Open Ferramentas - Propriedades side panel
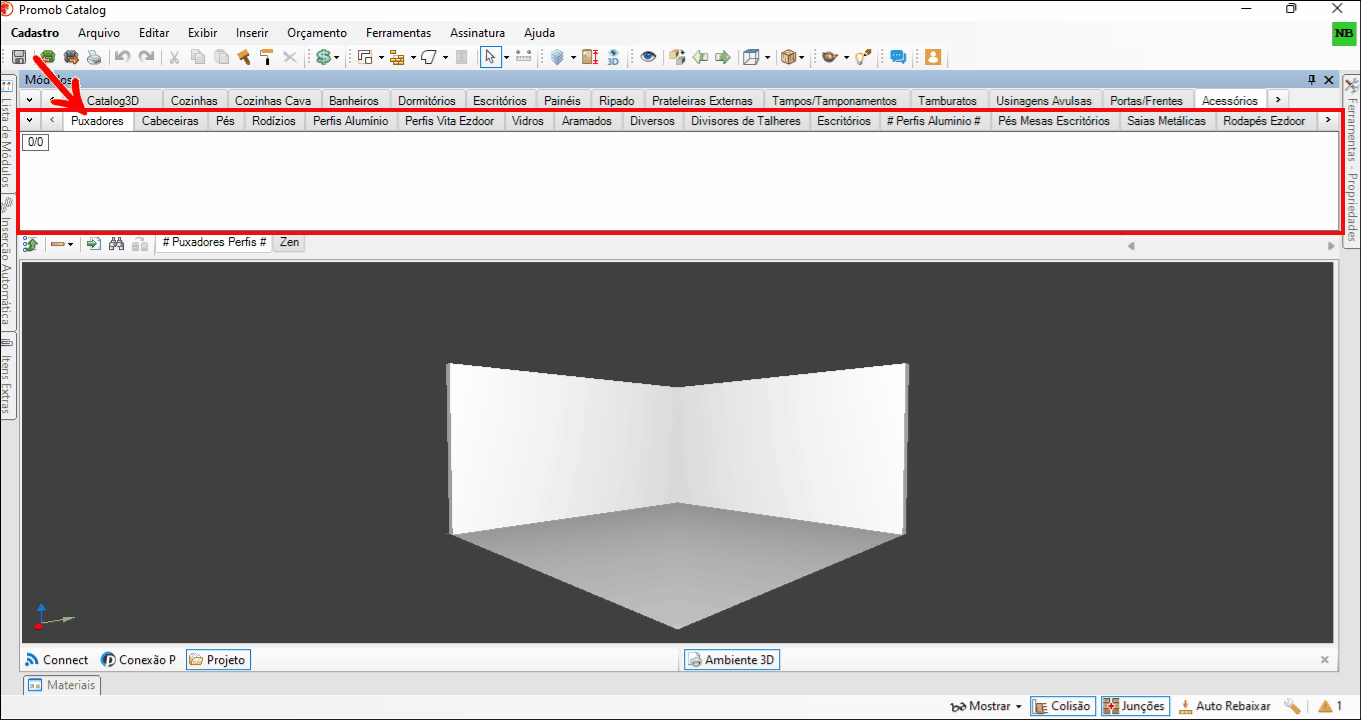This screenshot has height=720, width=1361. (1352, 160)
